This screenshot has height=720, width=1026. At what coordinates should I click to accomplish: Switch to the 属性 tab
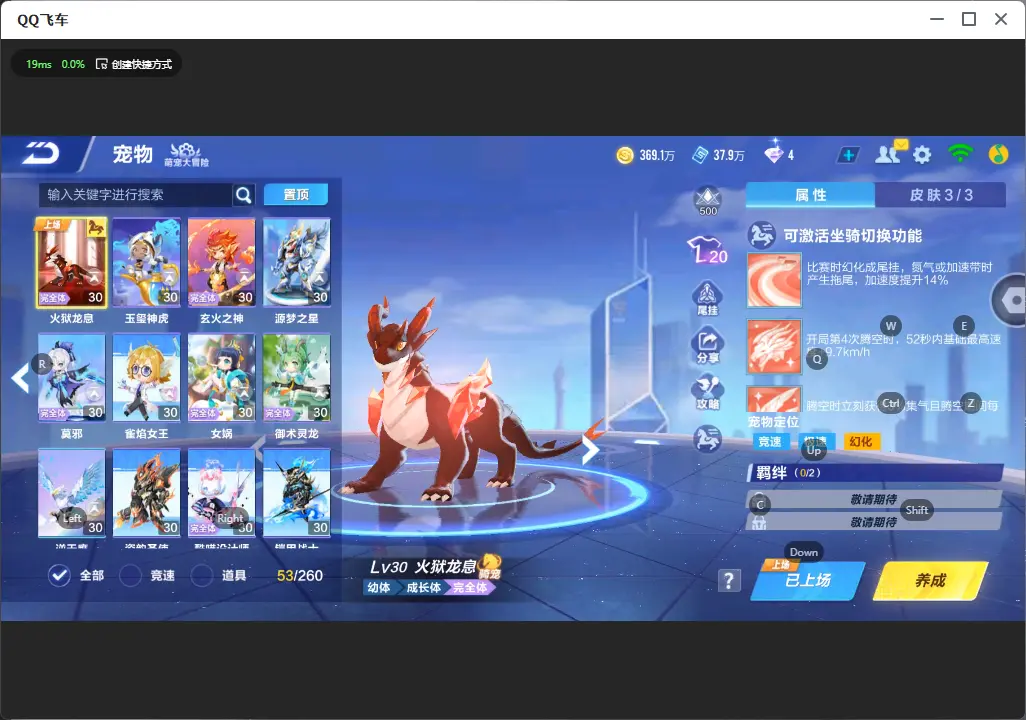pyautogui.click(x=810, y=195)
